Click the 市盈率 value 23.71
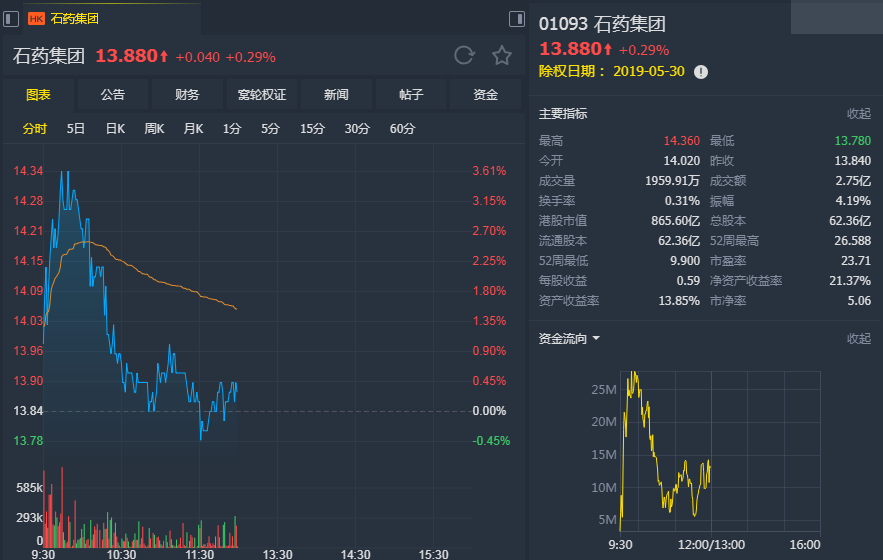The image size is (883, 560). click(856, 261)
